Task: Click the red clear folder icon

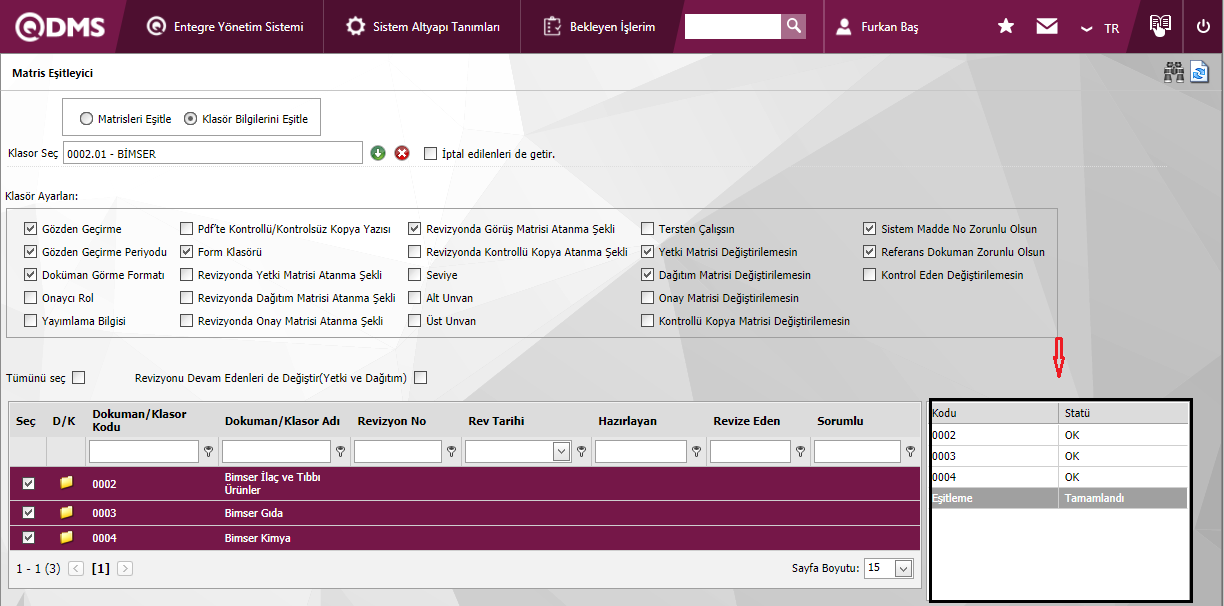Action: (402, 153)
